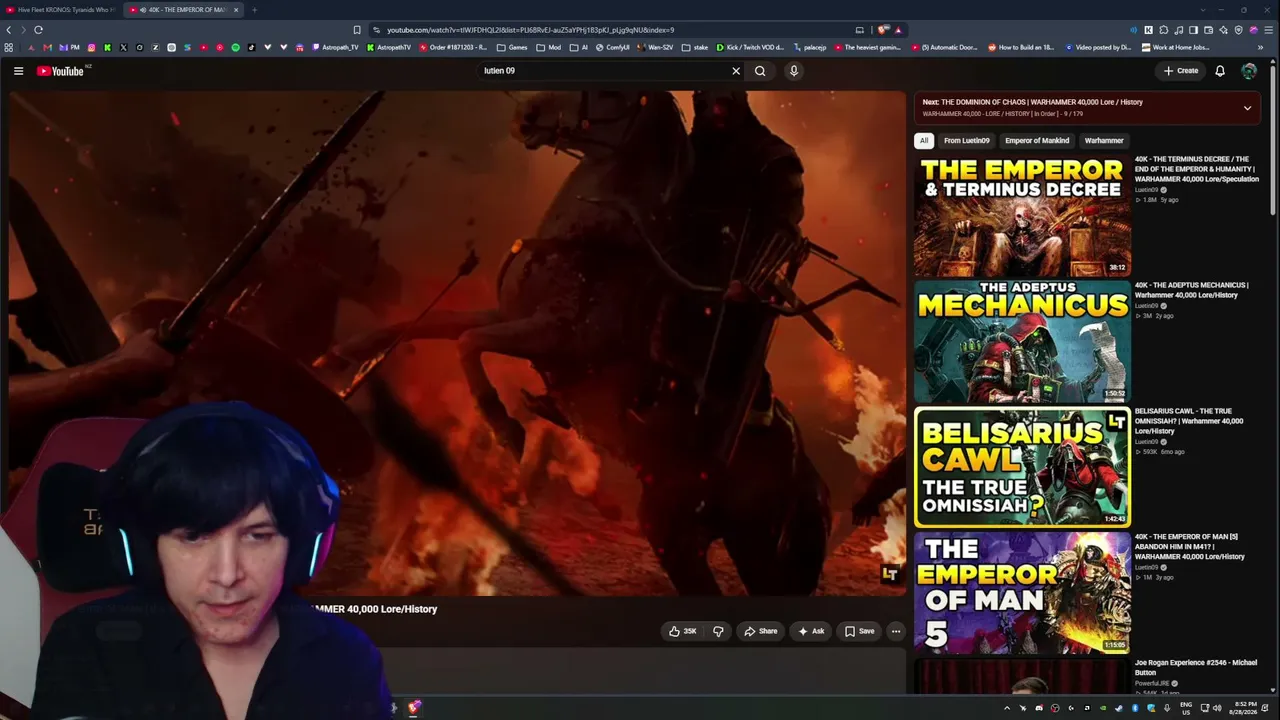This screenshot has width=1280, height=720.
Task: Open the Instagram bookmark icon
Action: (x=92, y=47)
